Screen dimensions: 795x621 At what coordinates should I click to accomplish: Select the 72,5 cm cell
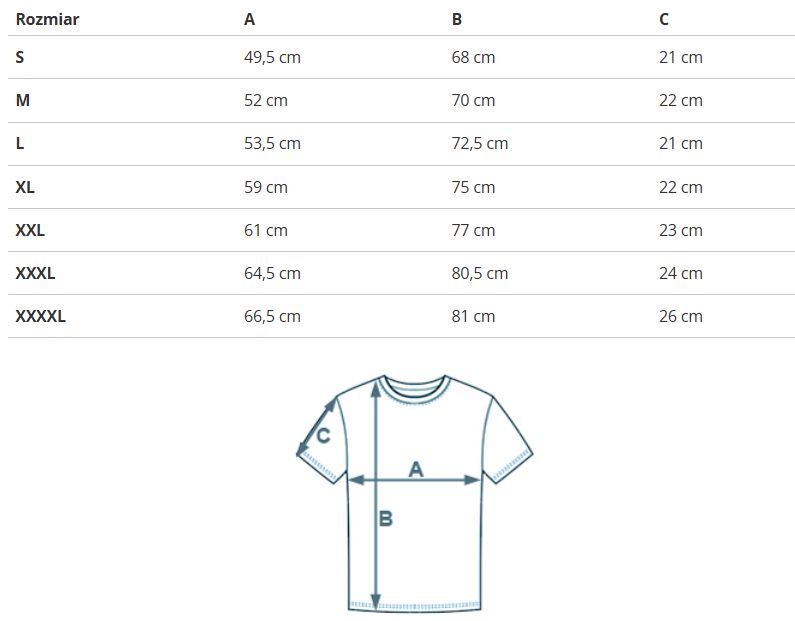click(480, 143)
